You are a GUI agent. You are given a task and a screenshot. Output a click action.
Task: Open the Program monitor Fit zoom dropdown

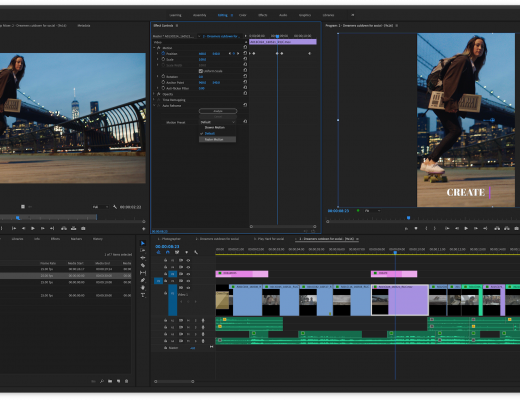pyautogui.click(x=373, y=211)
